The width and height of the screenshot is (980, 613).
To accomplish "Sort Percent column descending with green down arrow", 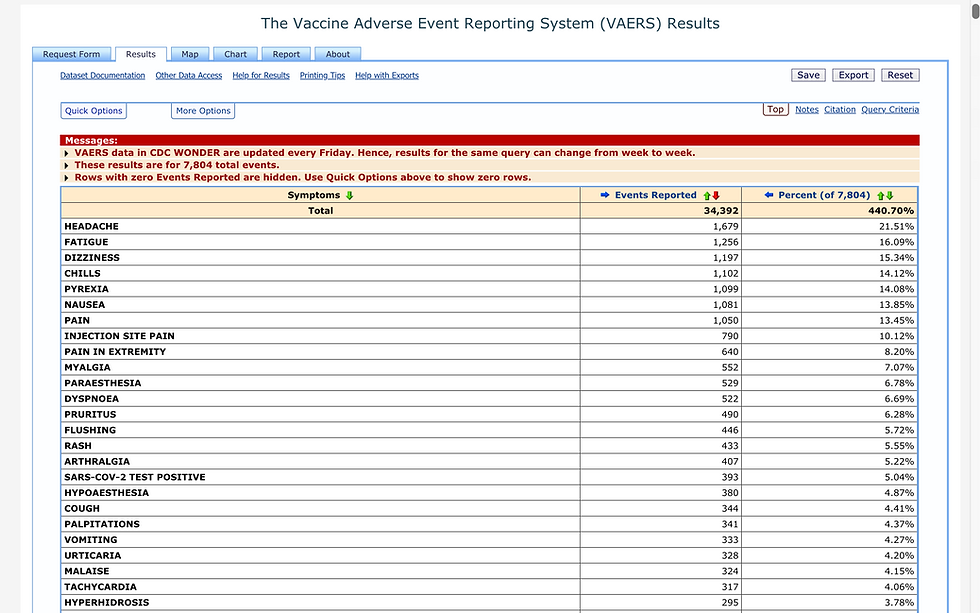I will [x=890, y=196].
